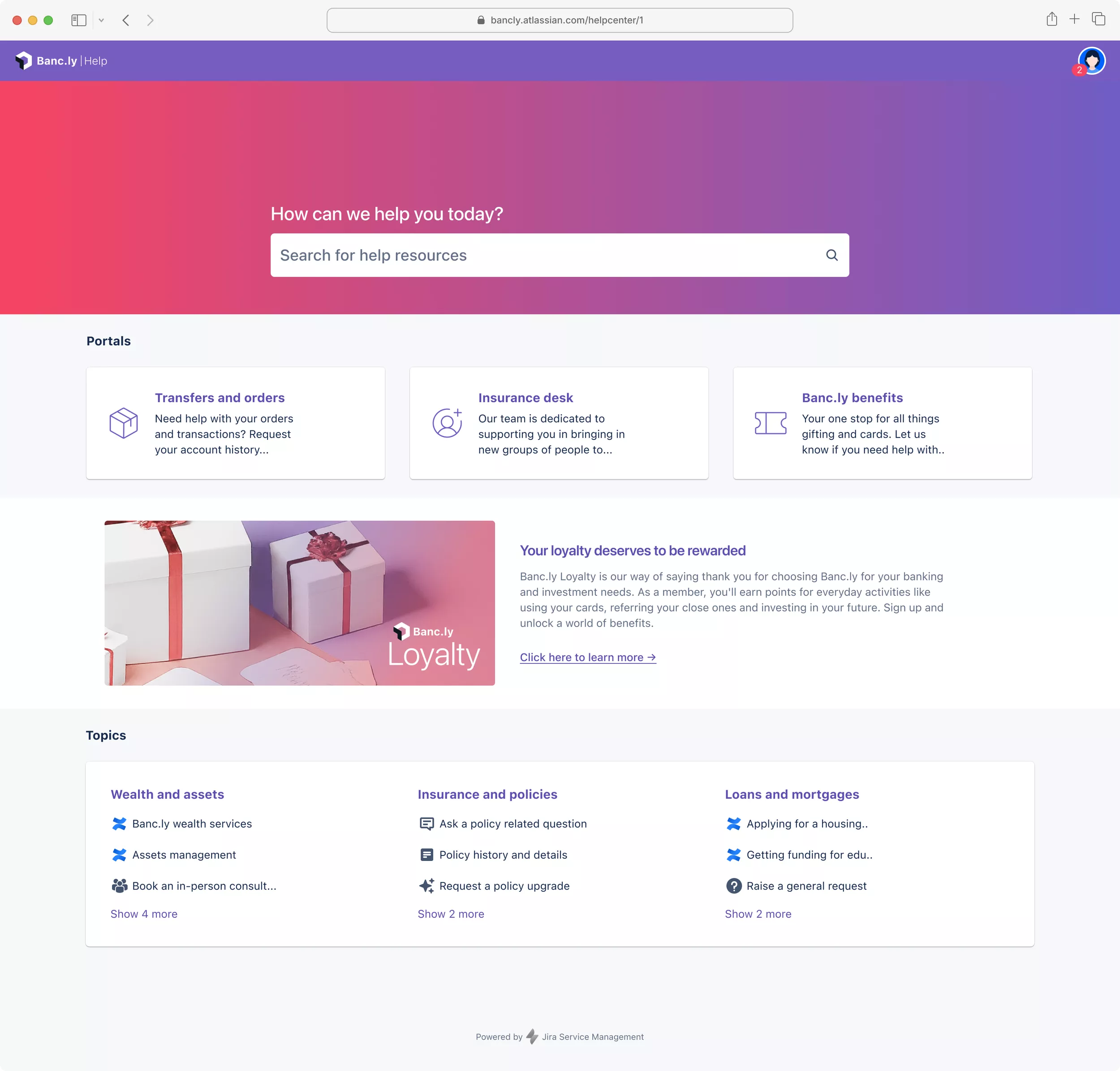Click people icon beside Book an in-person consult
Viewport: 1120px width, 1071px height.
[x=119, y=886]
